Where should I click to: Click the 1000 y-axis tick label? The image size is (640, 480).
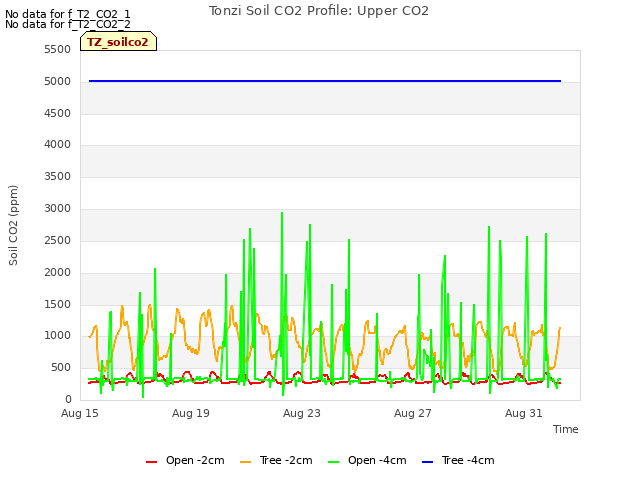pyautogui.click(x=58, y=336)
